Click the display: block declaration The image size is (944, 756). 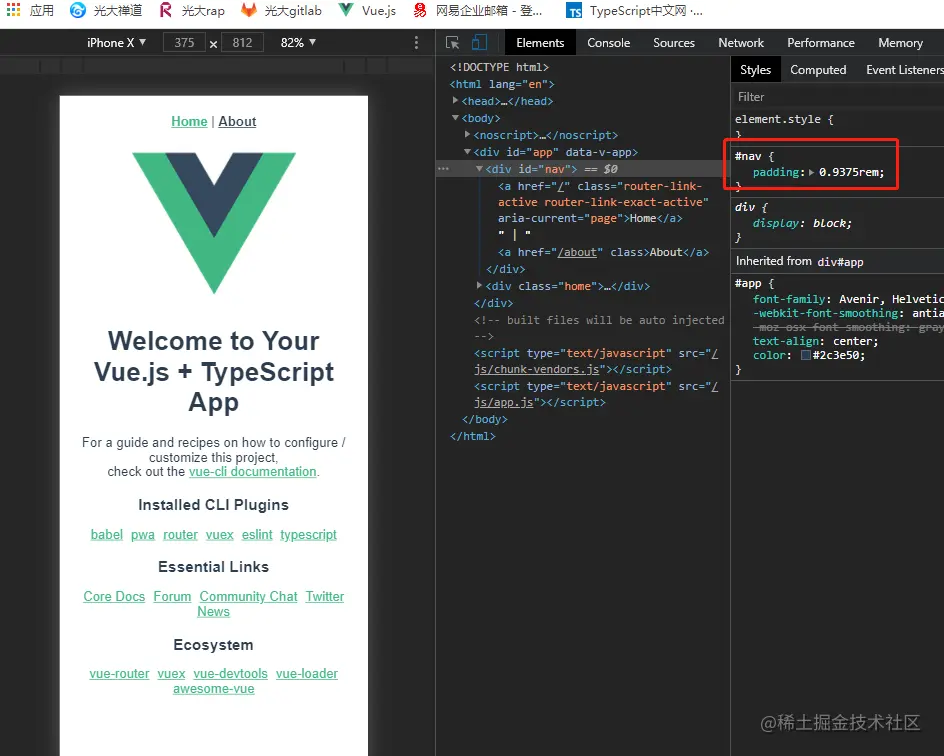point(802,223)
